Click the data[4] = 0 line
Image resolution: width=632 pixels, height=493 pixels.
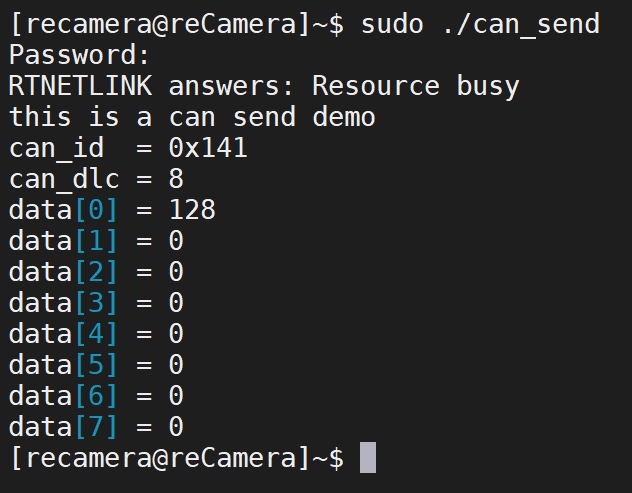coord(96,334)
